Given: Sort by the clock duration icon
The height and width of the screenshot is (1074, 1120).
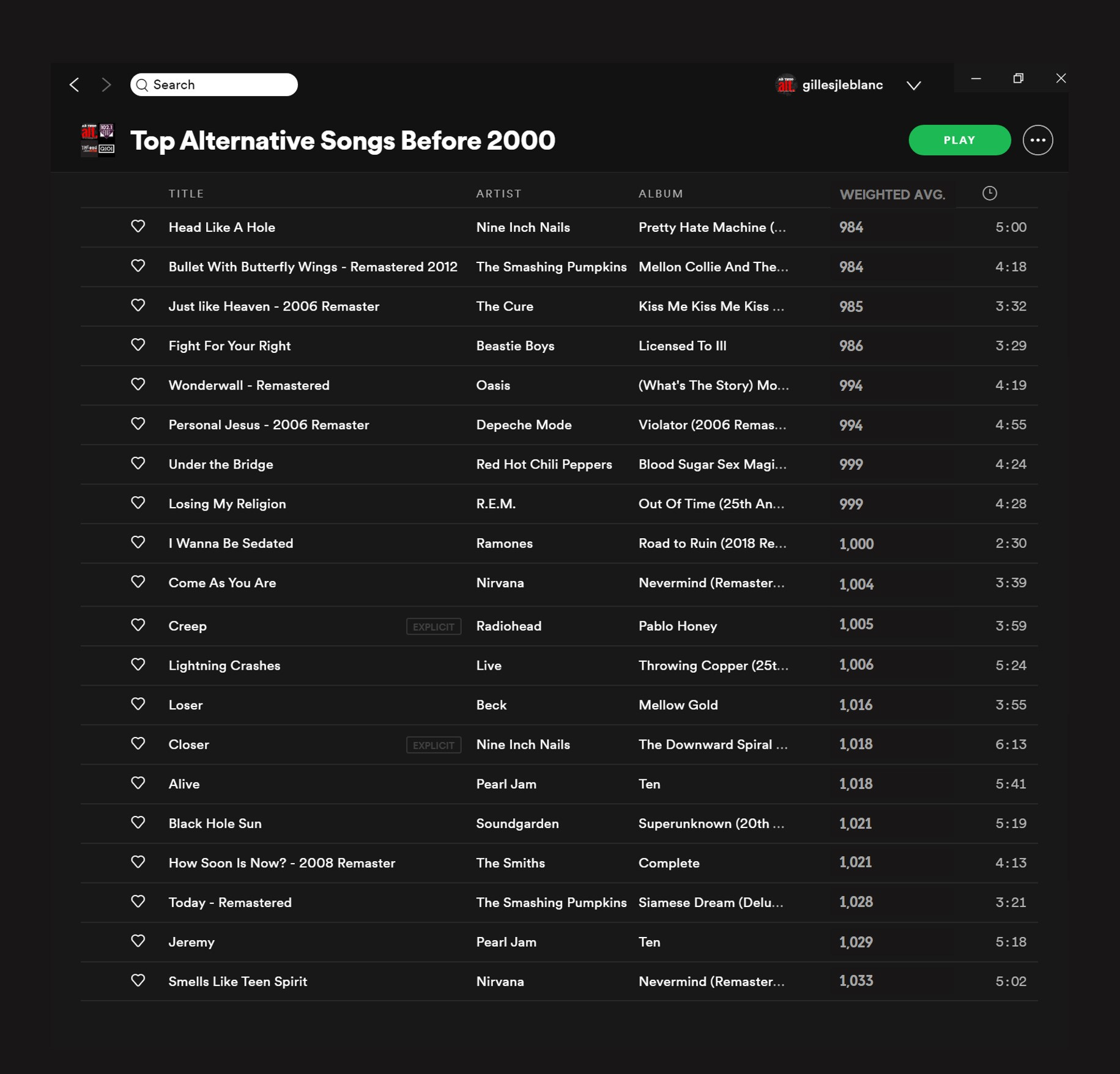Looking at the screenshot, I should pyautogui.click(x=989, y=193).
